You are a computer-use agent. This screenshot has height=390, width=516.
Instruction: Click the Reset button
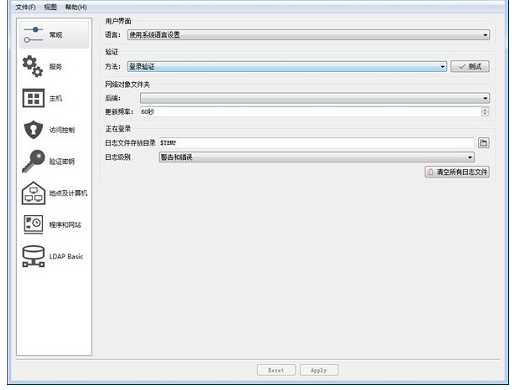click(276, 370)
